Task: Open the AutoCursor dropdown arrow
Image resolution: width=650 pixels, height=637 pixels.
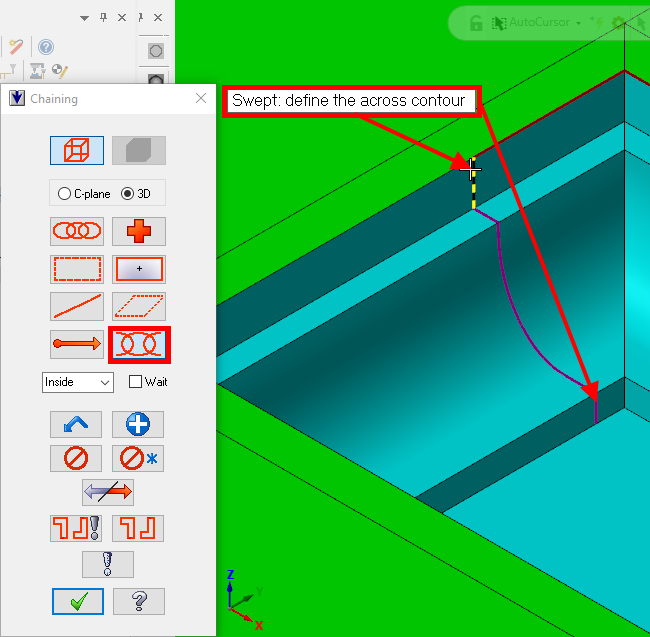Action: pos(579,23)
